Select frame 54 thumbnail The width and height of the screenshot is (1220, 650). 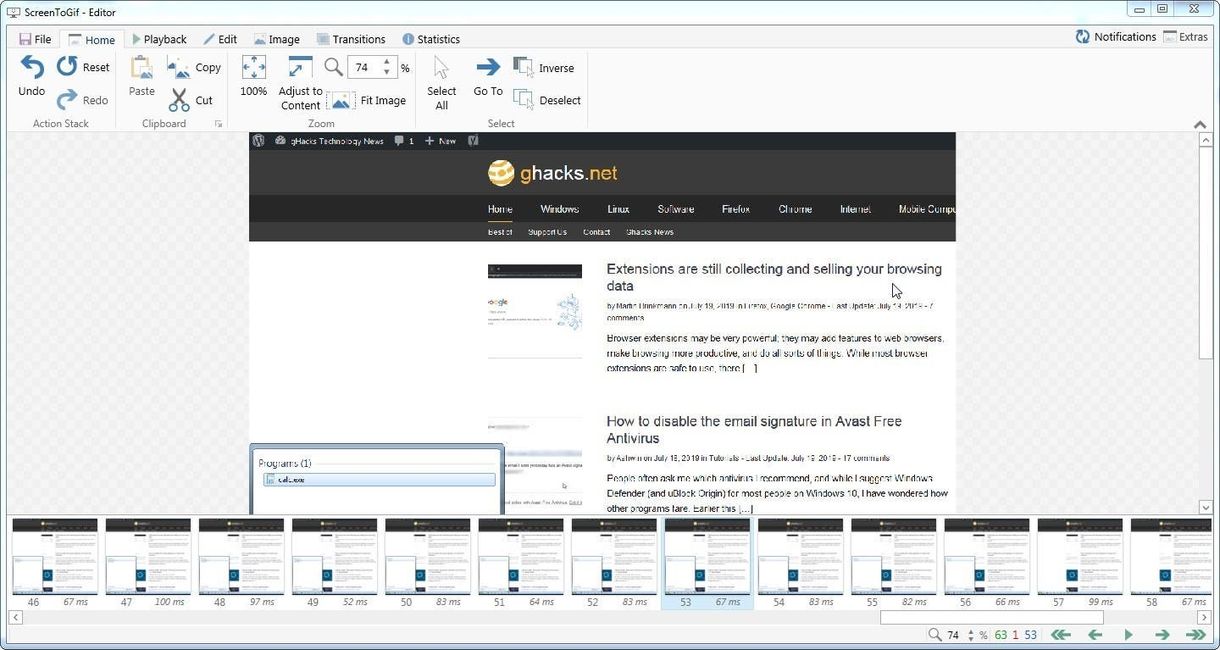click(x=800, y=563)
